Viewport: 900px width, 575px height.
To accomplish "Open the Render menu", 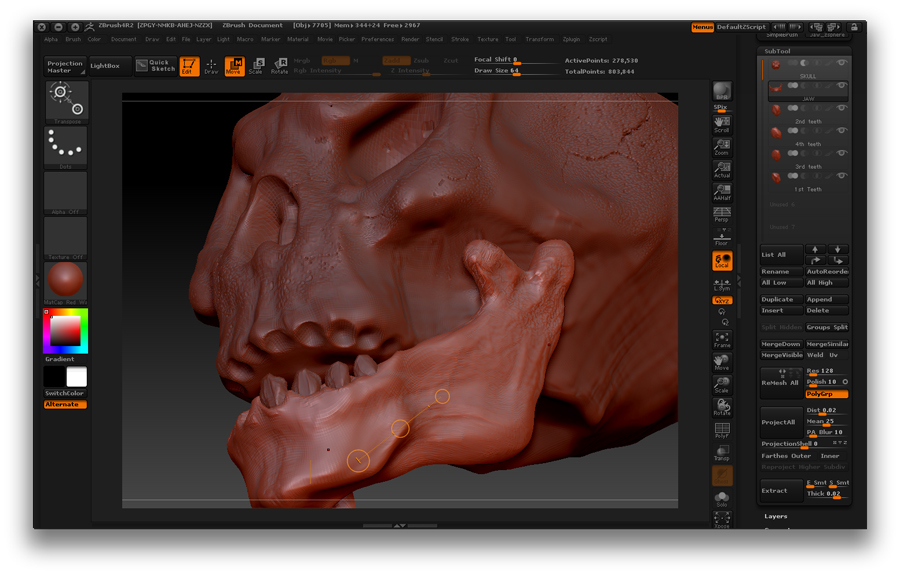I will [410, 40].
